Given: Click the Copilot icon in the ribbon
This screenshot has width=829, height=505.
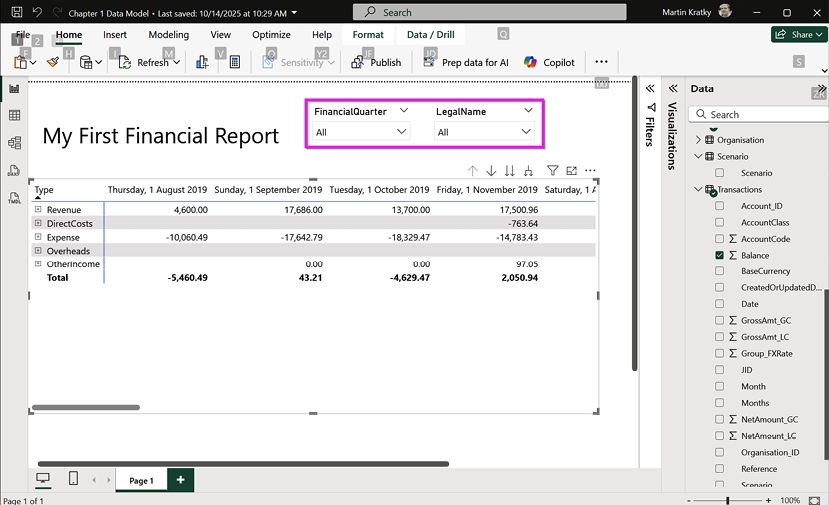Looking at the screenshot, I should click(531, 62).
